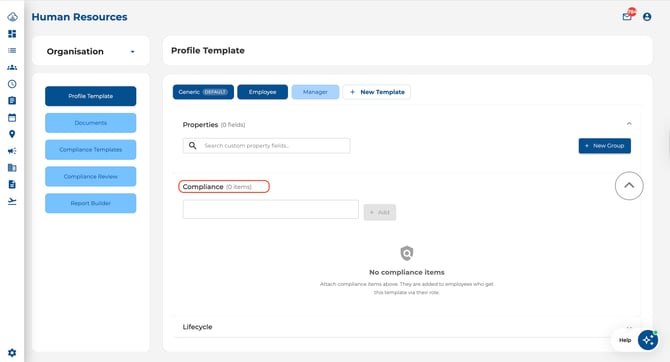Switch to the Employee template tab
The image size is (670, 362).
(262, 92)
